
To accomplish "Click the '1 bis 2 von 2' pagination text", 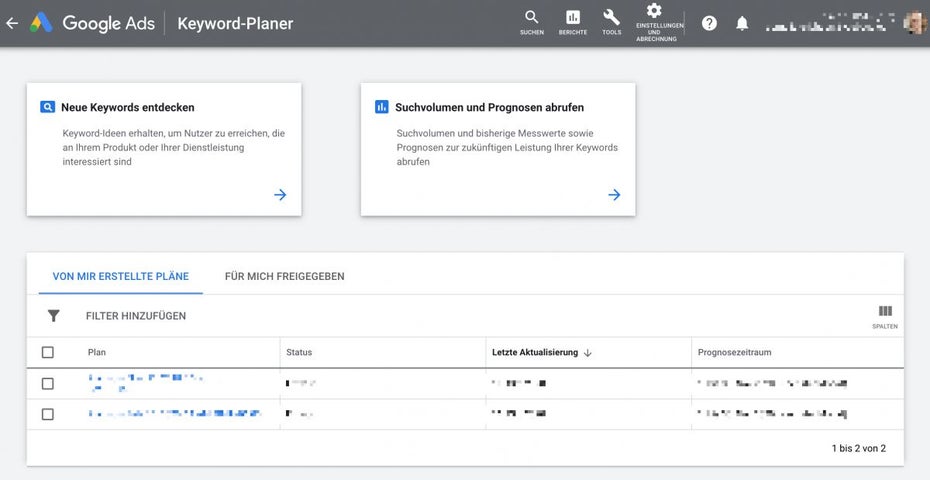I will [x=859, y=449].
